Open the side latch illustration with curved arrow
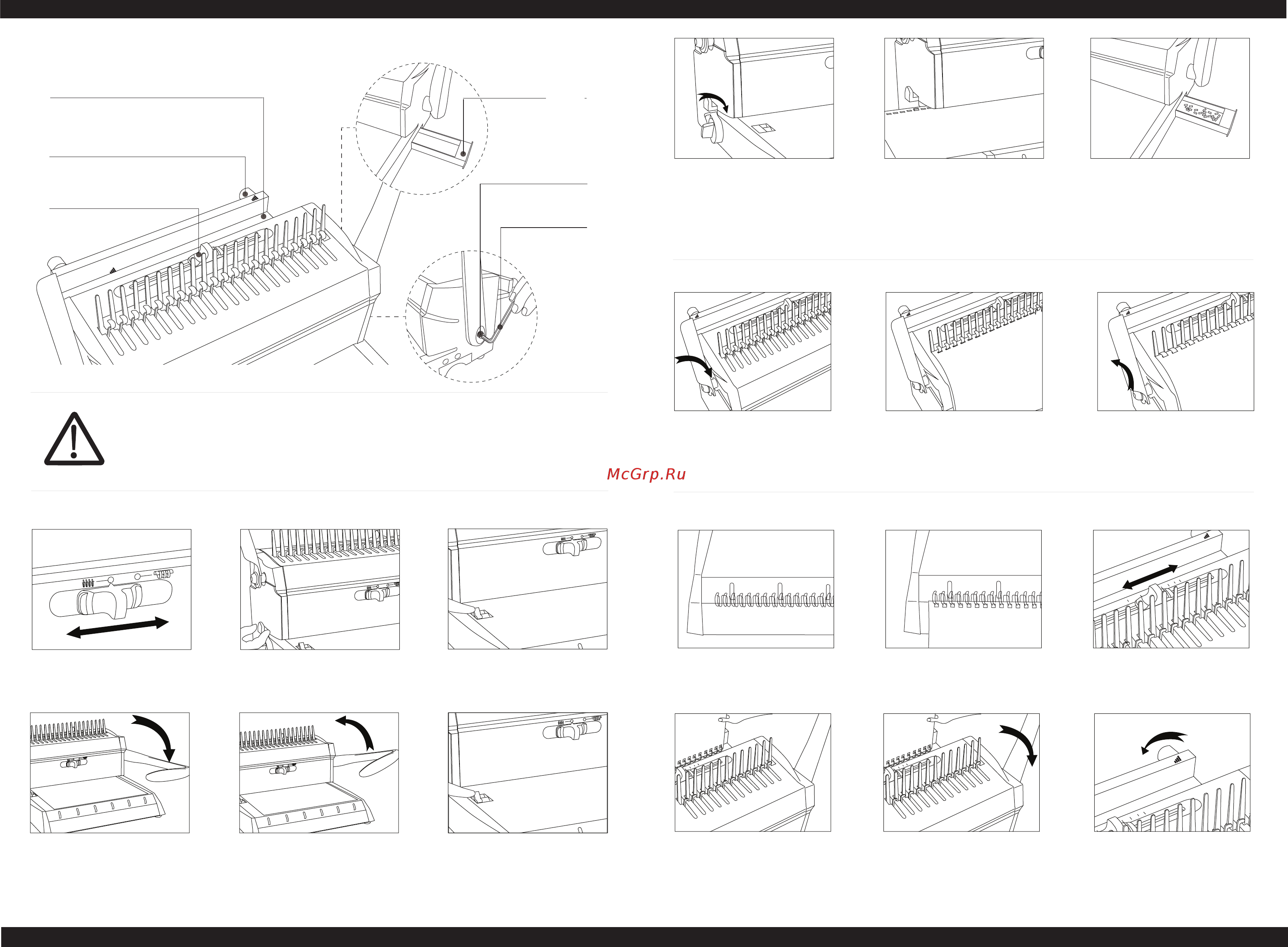The image size is (1288, 947). [x=754, y=98]
